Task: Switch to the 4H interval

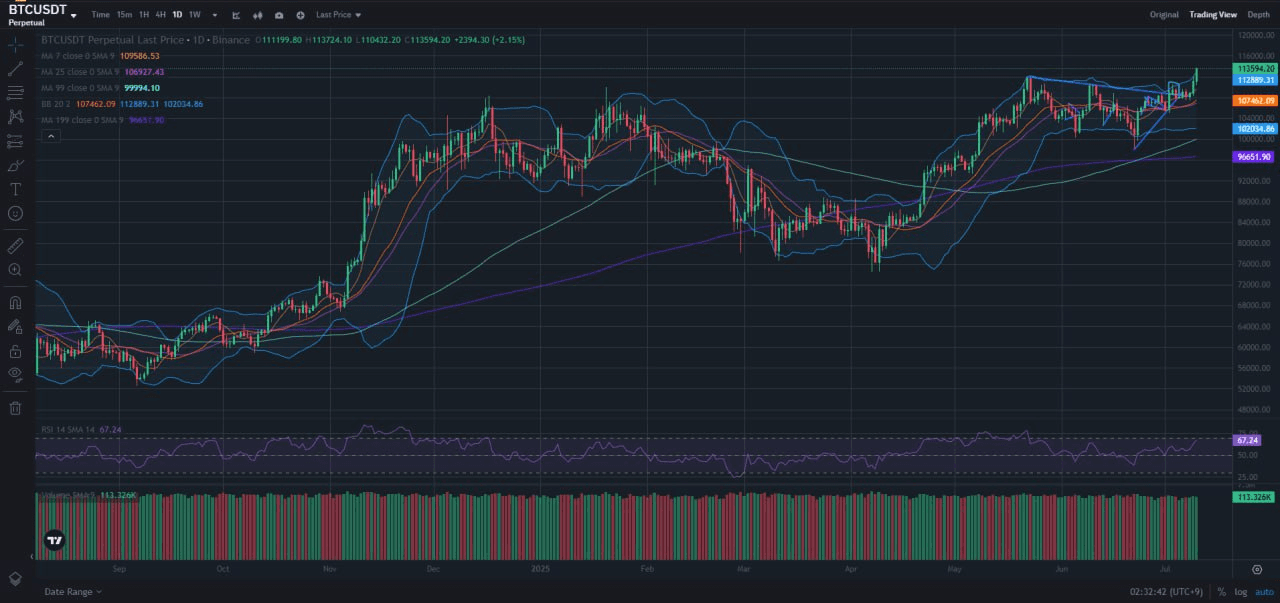Action: 160,15
